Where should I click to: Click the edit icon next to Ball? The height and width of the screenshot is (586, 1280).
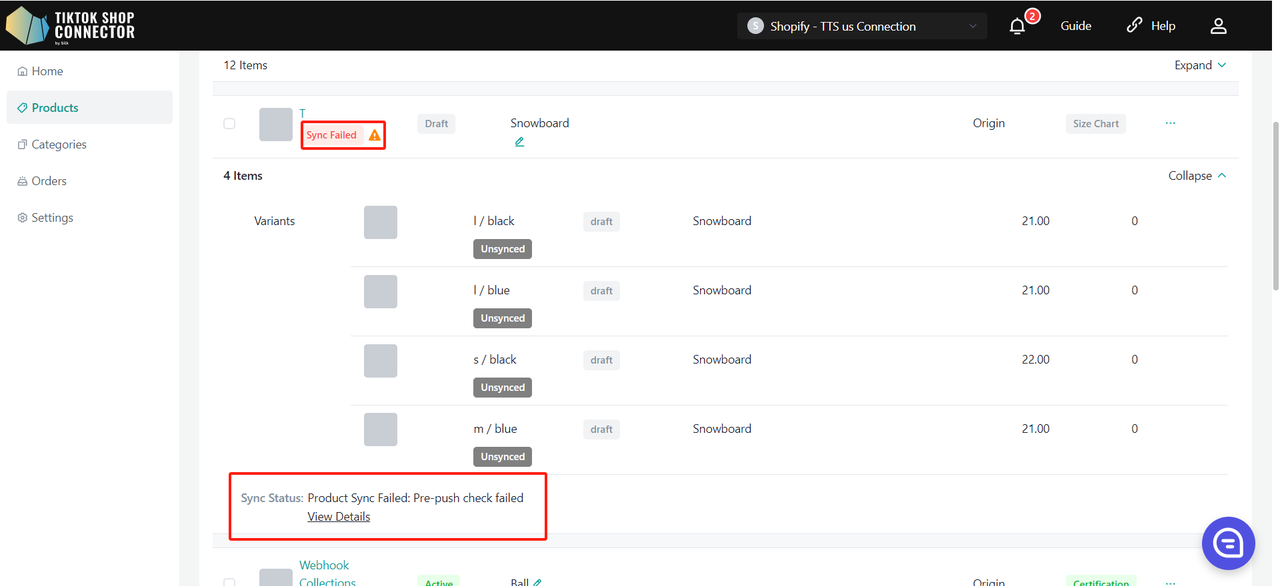pyautogui.click(x=538, y=582)
